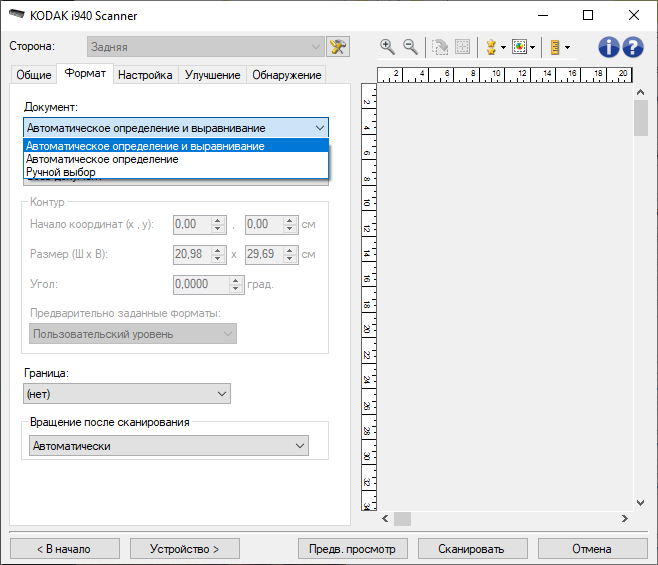Screen dimensions: 658x565
Task: Open side settings tools icon
Action: pyautogui.click(x=338, y=47)
